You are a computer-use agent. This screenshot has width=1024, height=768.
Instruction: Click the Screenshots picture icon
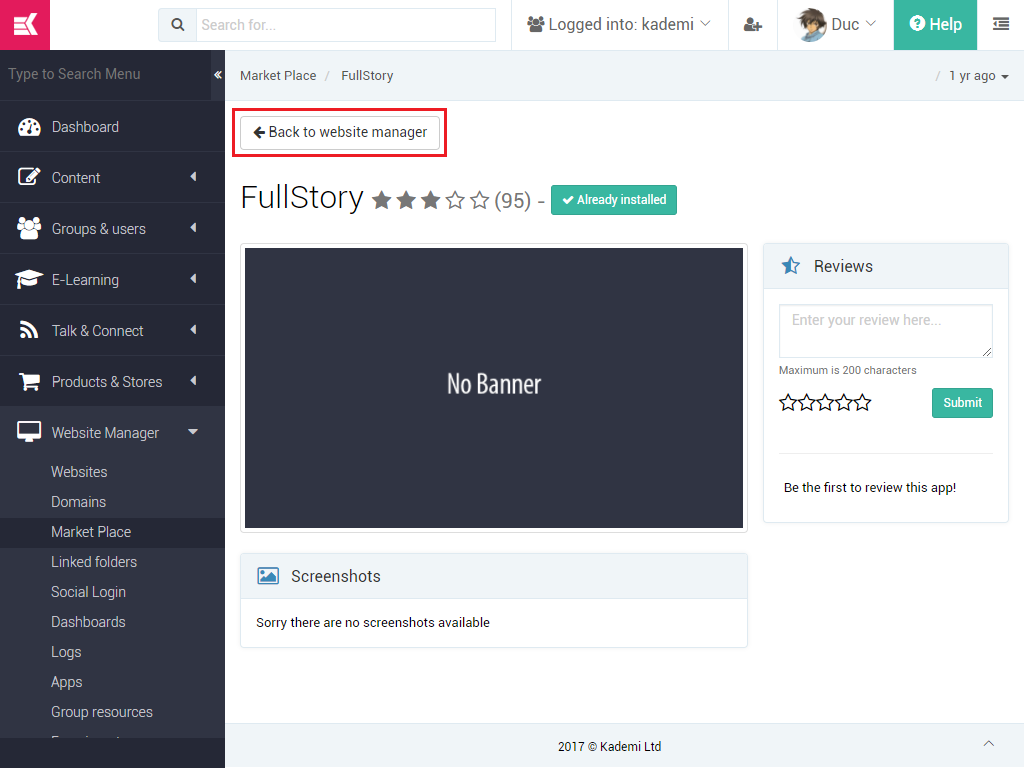tap(268, 576)
